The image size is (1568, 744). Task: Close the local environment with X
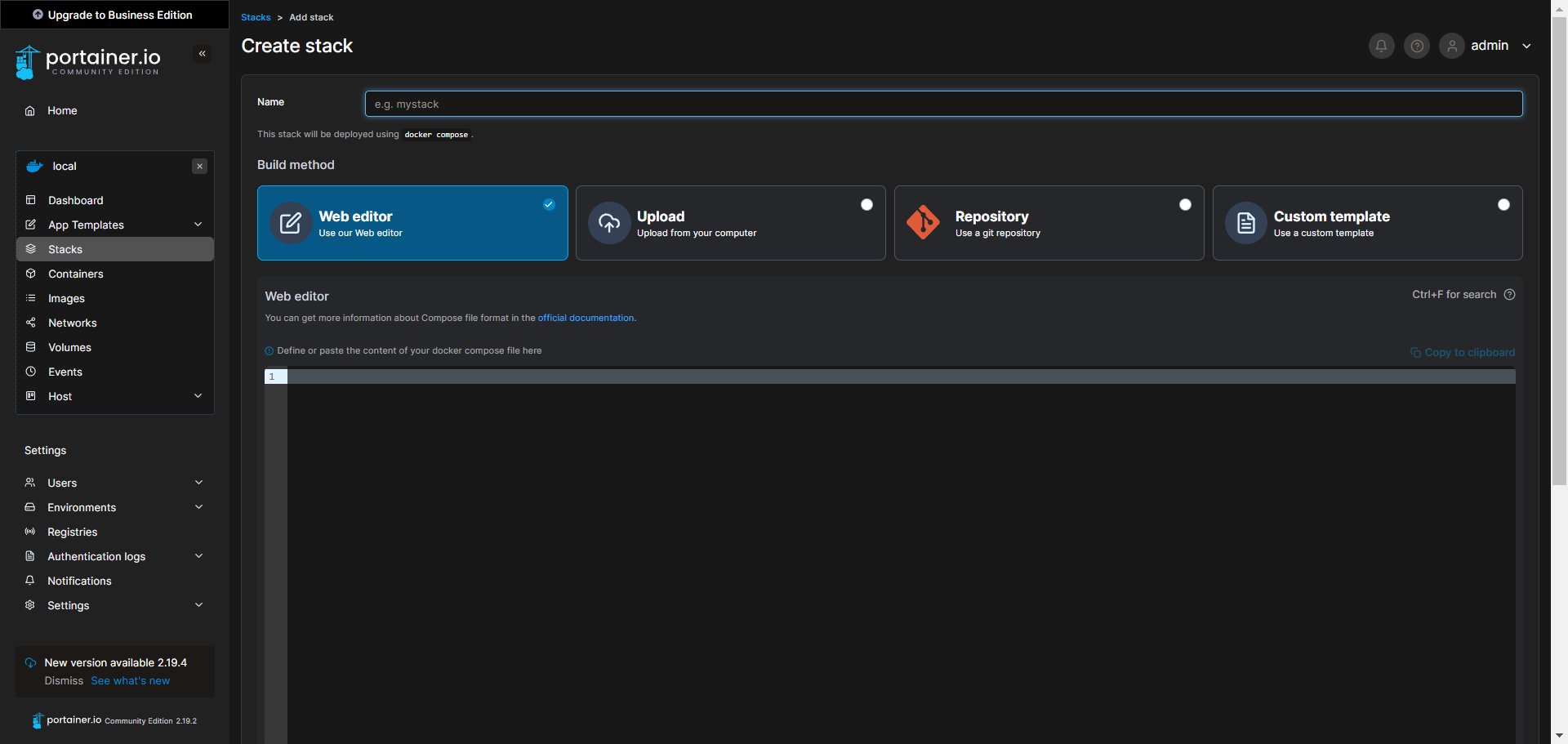[x=199, y=167]
